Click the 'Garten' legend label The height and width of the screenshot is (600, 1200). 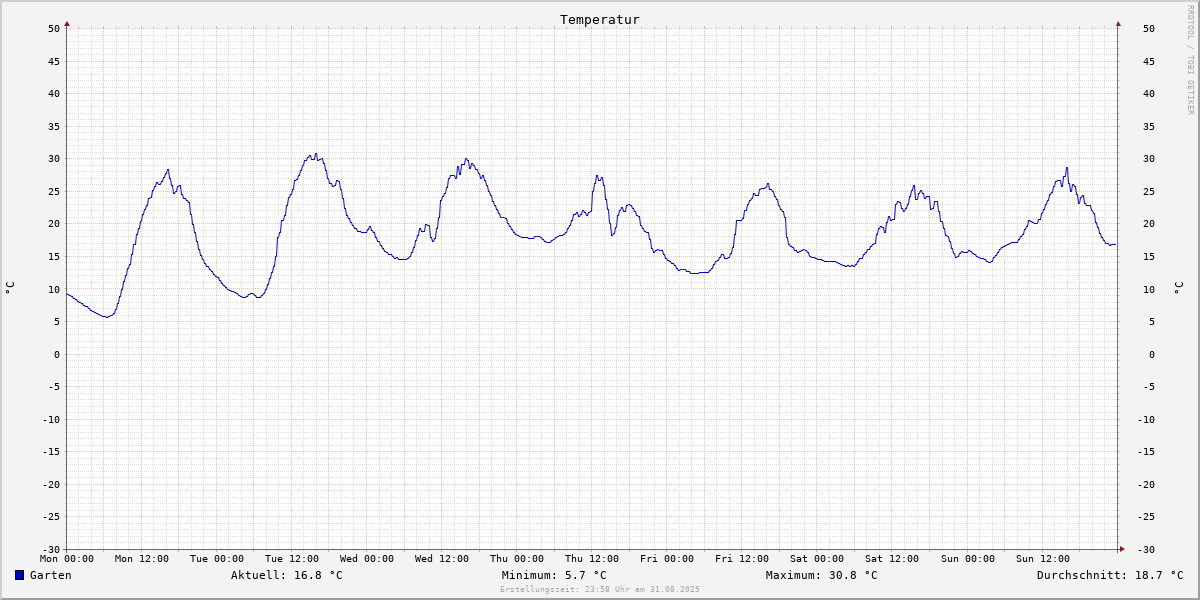(x=51, y=575)
